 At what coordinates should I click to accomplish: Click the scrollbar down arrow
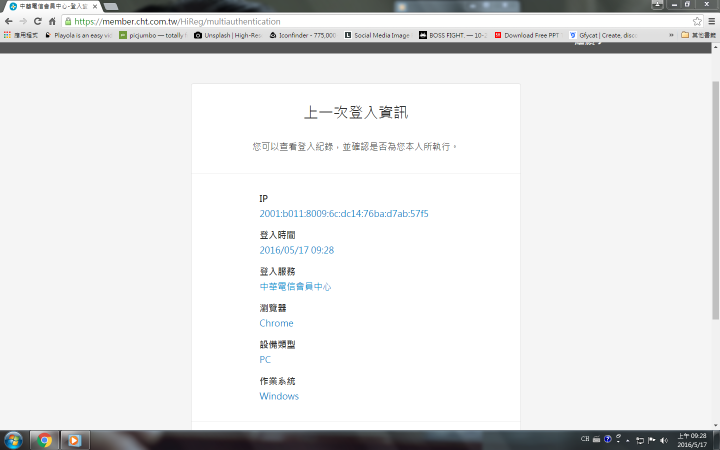(x=715, y=426)
